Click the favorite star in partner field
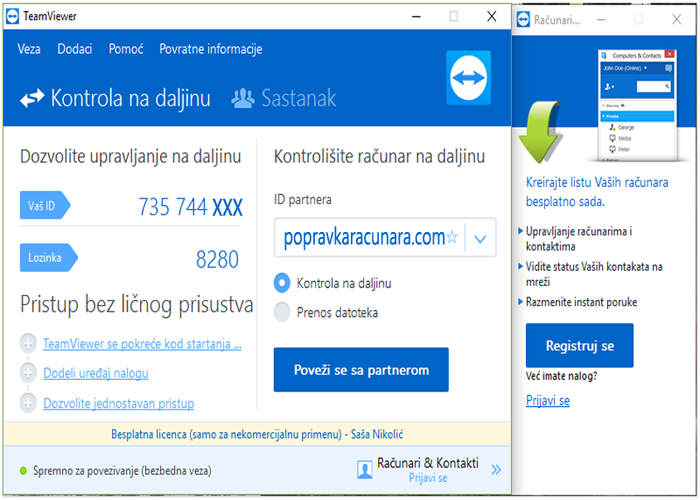Viewport: 700px width, 500px height. (452, 237)
